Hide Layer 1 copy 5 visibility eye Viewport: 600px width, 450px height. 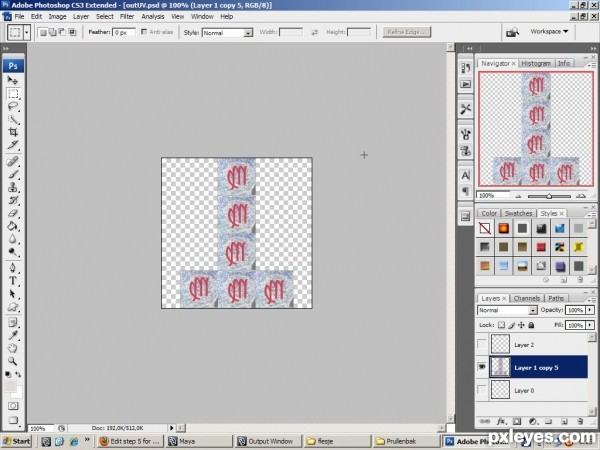[482, 367]
